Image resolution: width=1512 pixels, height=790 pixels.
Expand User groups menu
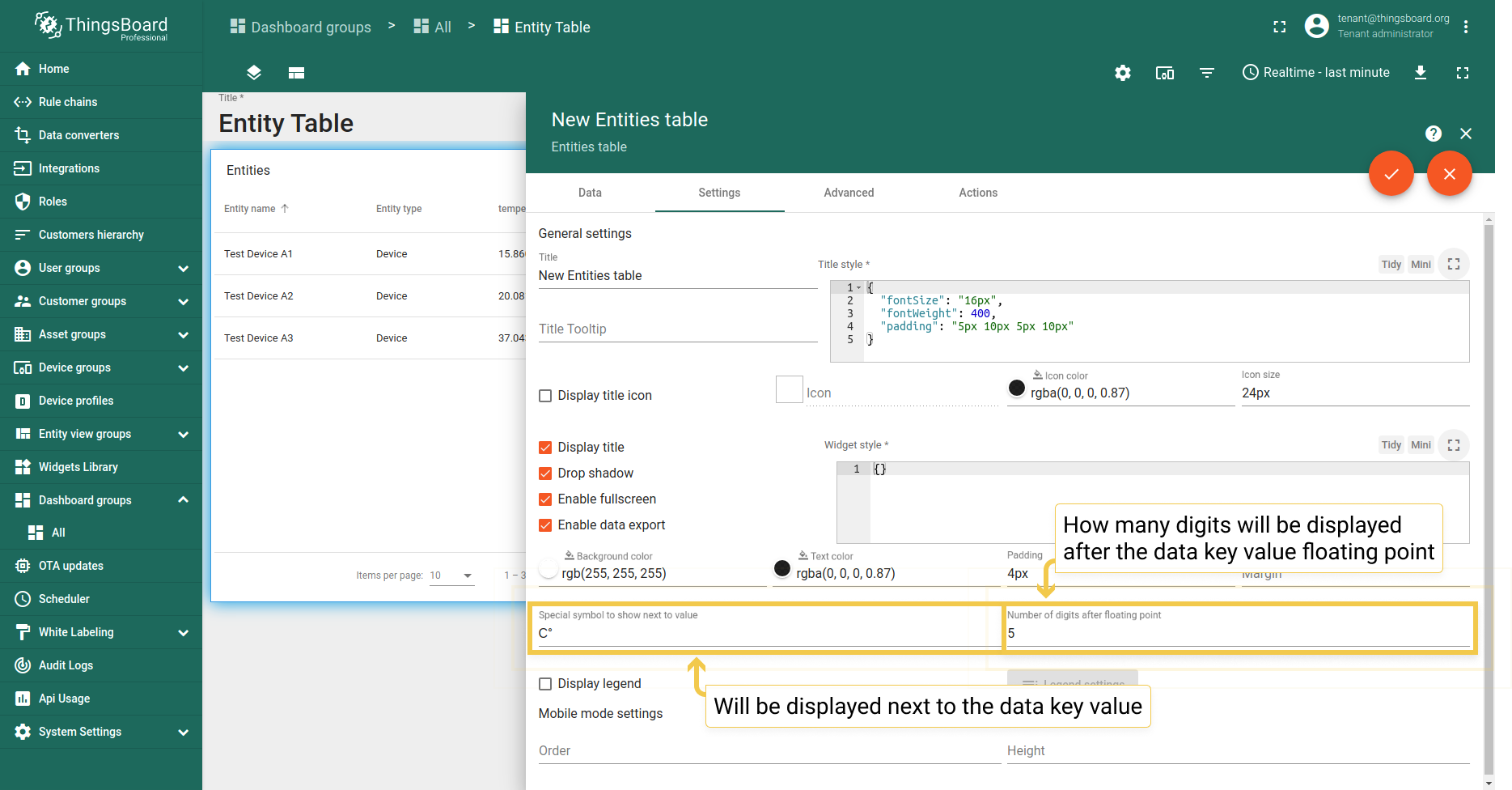[x=184, y=268]
